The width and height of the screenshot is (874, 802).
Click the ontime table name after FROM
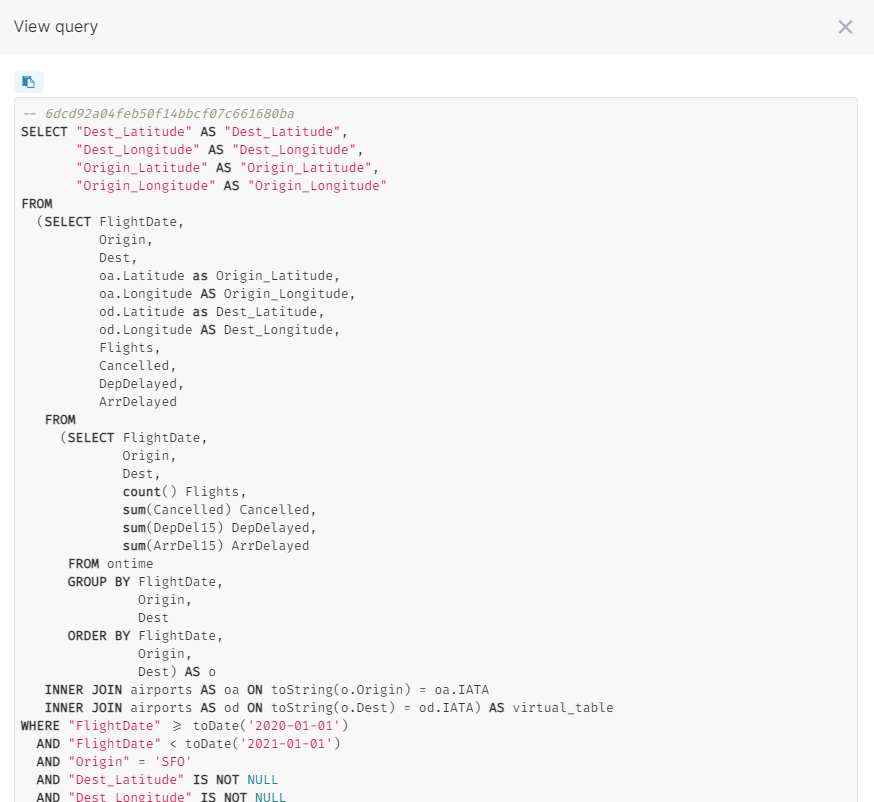130,563
